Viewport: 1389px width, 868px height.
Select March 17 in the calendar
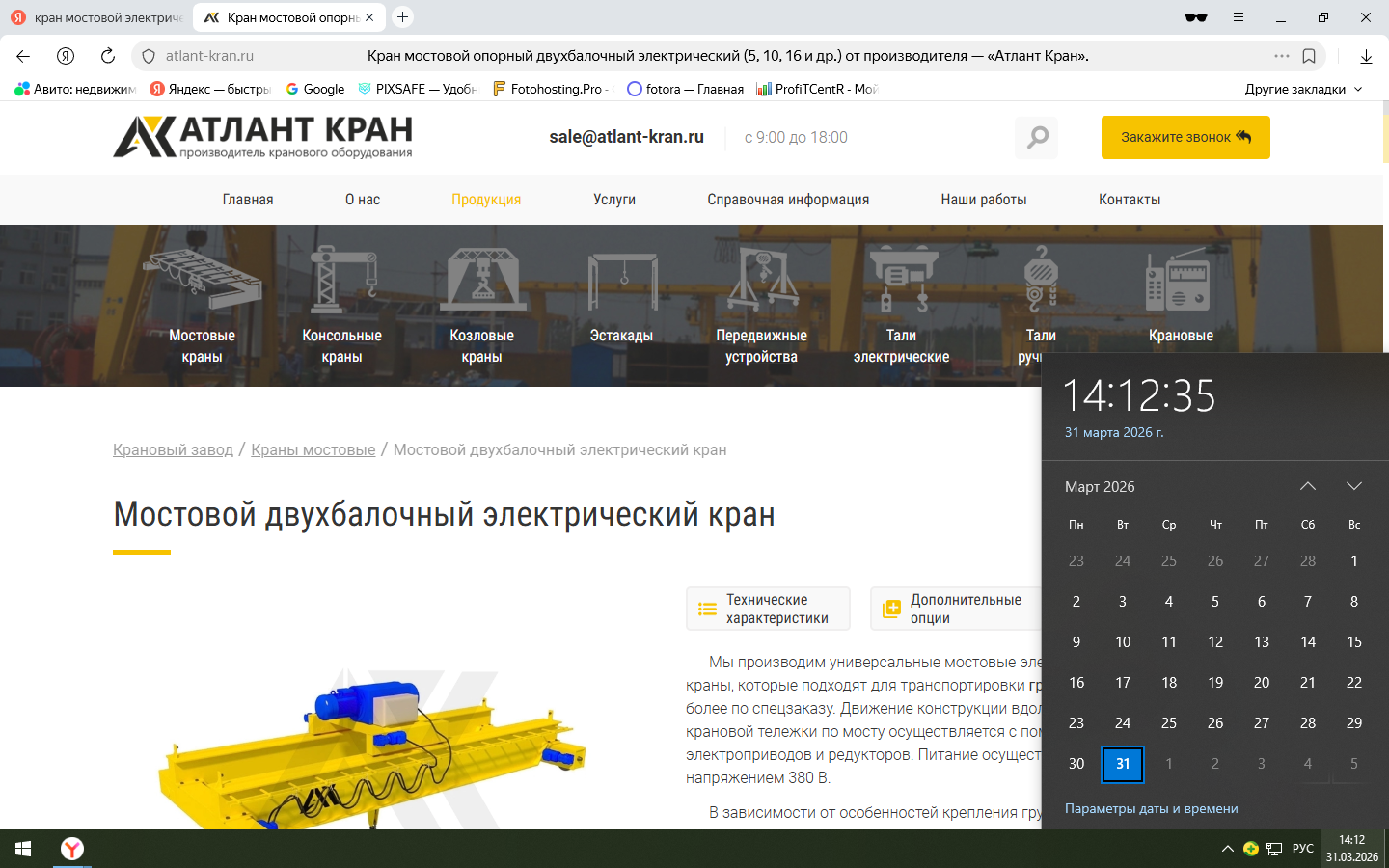point(1123,682)
